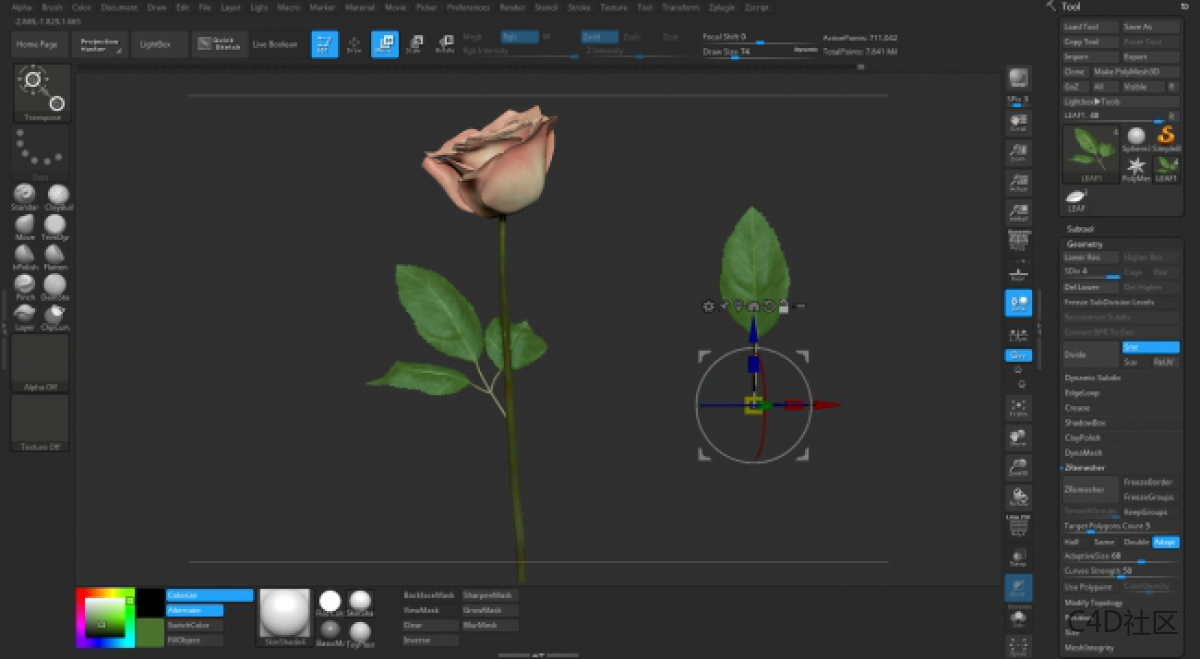
Task: Activate the Edit mode icon
Action: [324, 44]
